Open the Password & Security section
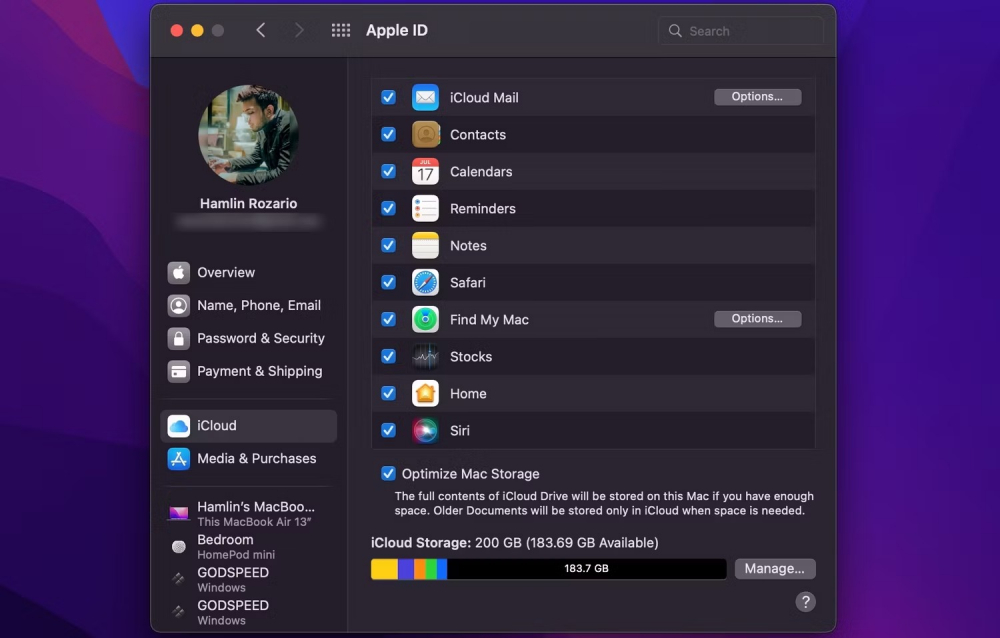The height and width of the screenshot is (638, 1000). coord(260,338)
